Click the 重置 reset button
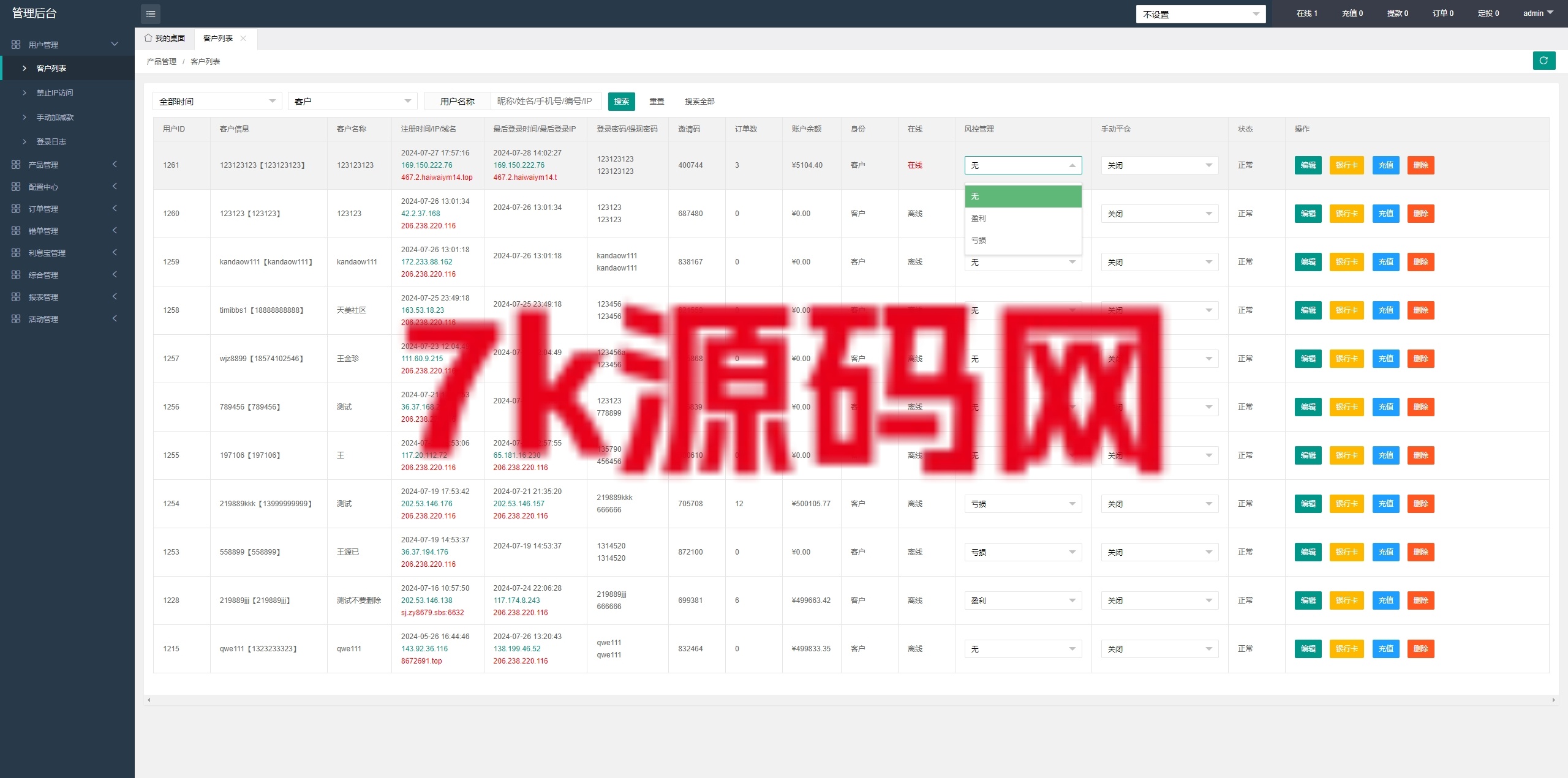1568x778 pixels. 657,101
